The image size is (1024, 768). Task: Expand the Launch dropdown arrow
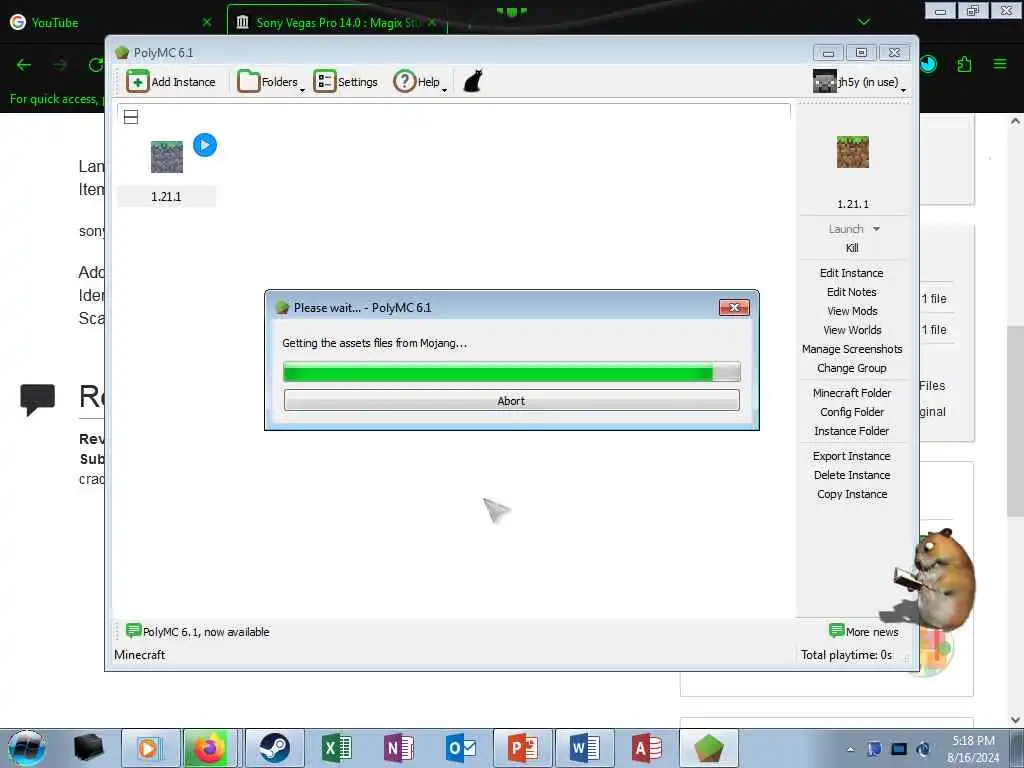876,229
